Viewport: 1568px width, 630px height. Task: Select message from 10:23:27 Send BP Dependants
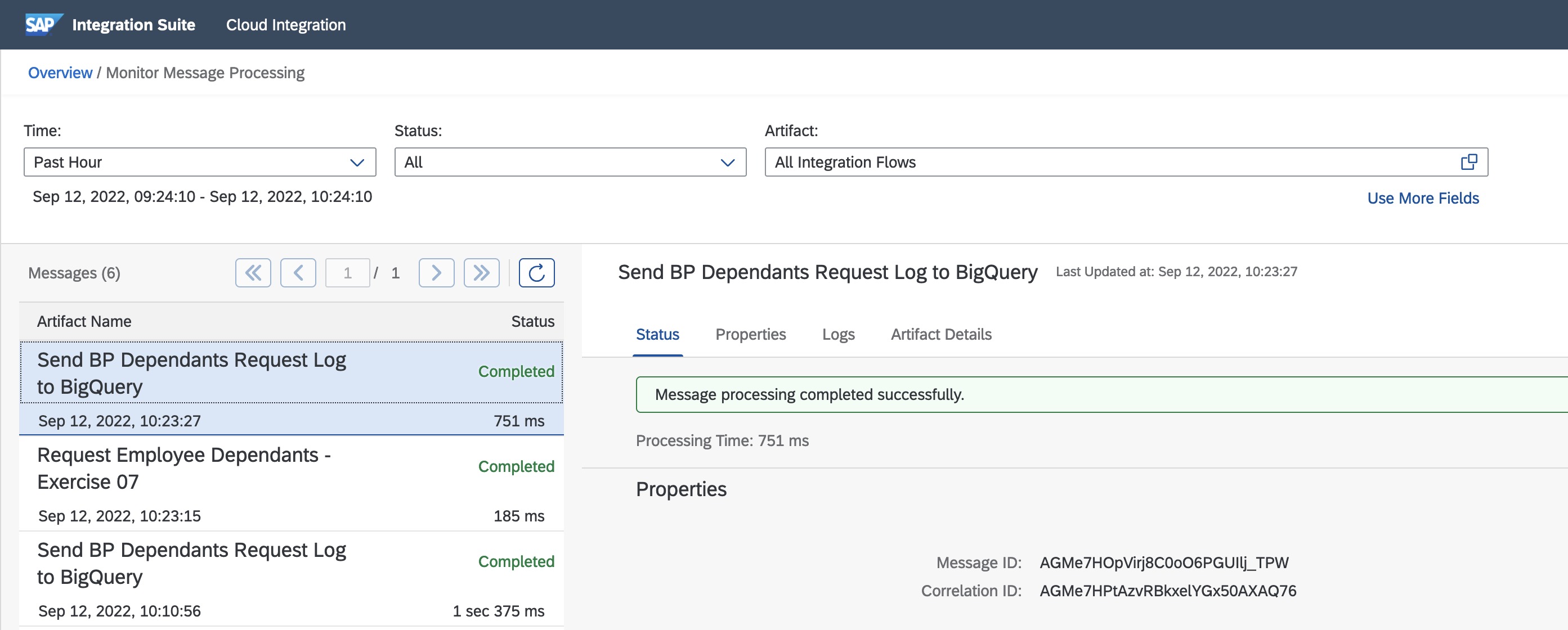292,388
